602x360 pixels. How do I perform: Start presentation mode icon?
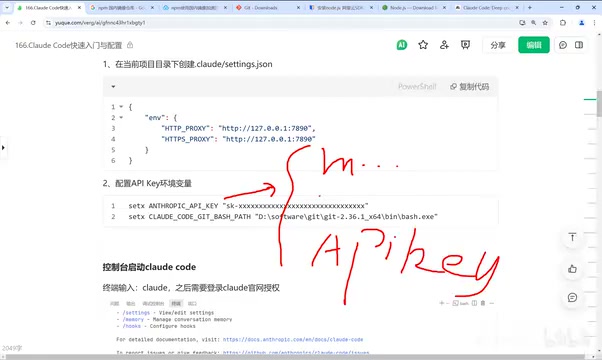[x=465, y=45]
